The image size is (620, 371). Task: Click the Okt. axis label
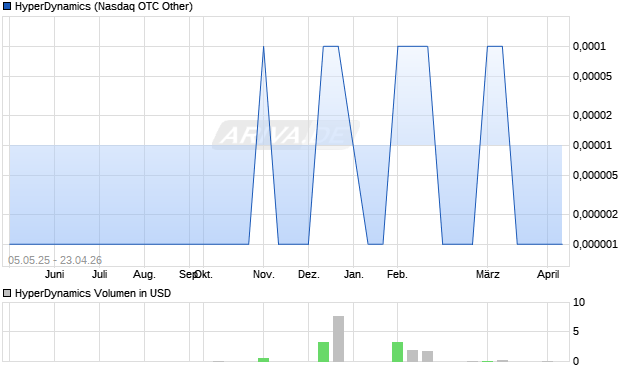click(x=204, y=274)
